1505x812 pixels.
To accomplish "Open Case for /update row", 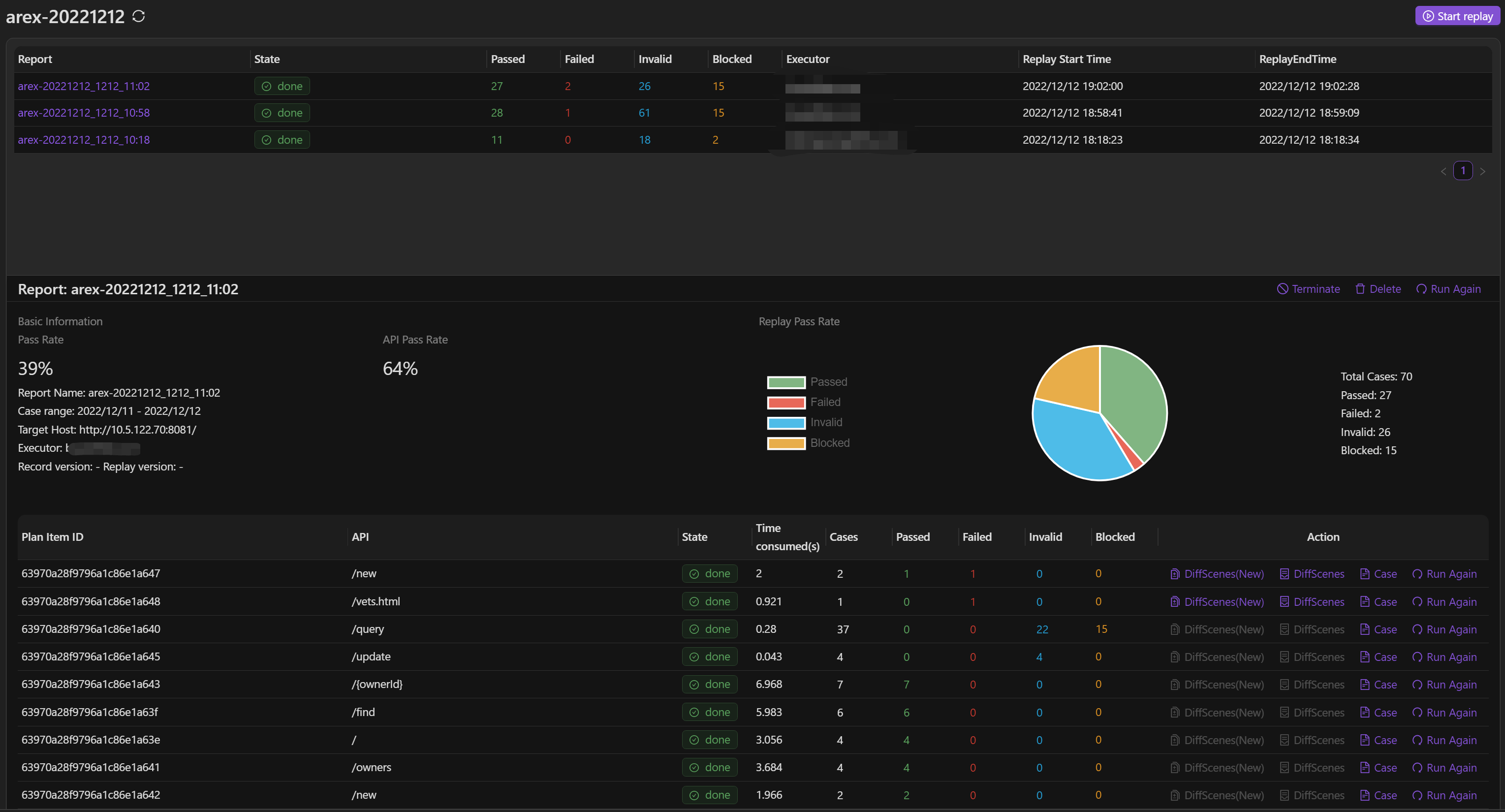I will [1378, 656].
